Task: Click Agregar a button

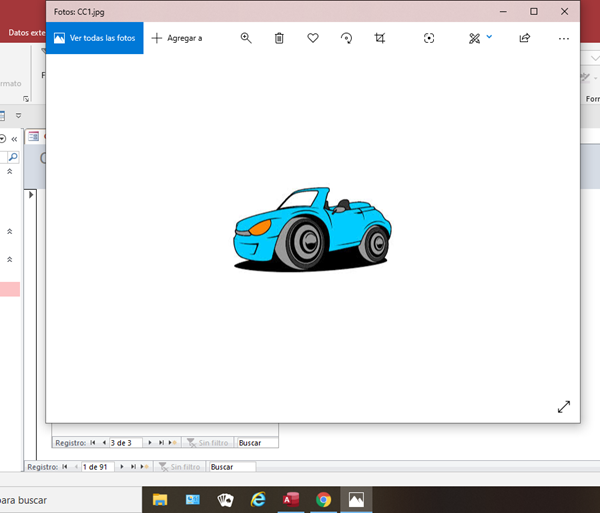Action: pos(177,38)
